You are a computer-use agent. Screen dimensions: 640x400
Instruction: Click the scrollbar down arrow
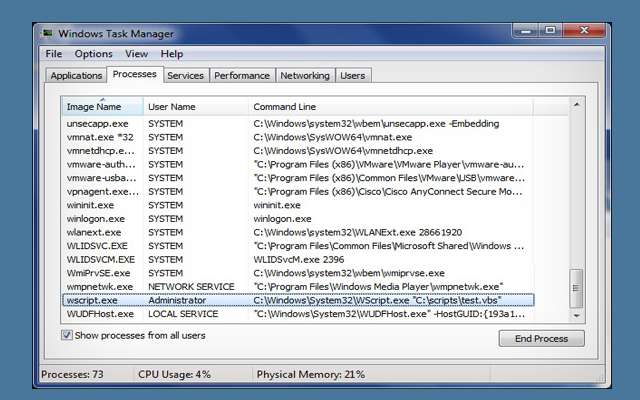pos(575,314)
